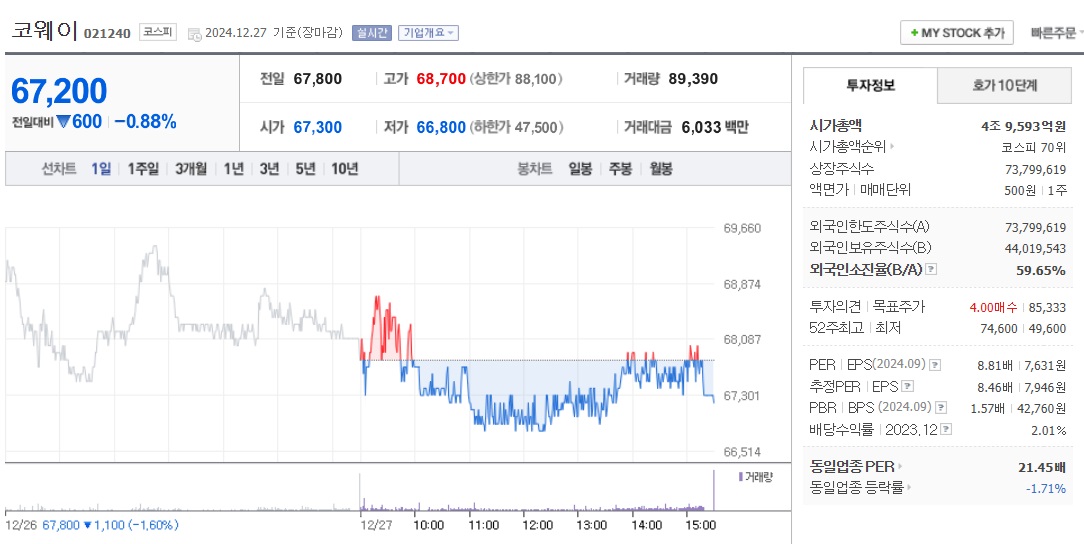Click the 코스피 market badge
The image size is (1084, 544).
[x=158, y=32]
